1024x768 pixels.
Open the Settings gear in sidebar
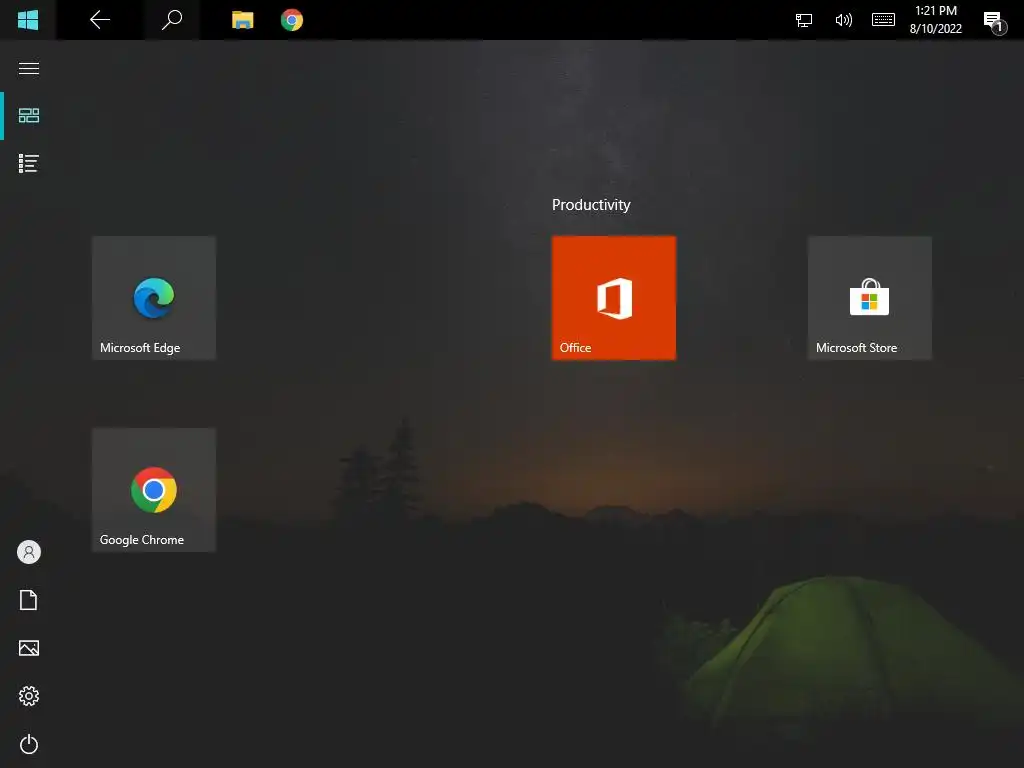point(29,696)
